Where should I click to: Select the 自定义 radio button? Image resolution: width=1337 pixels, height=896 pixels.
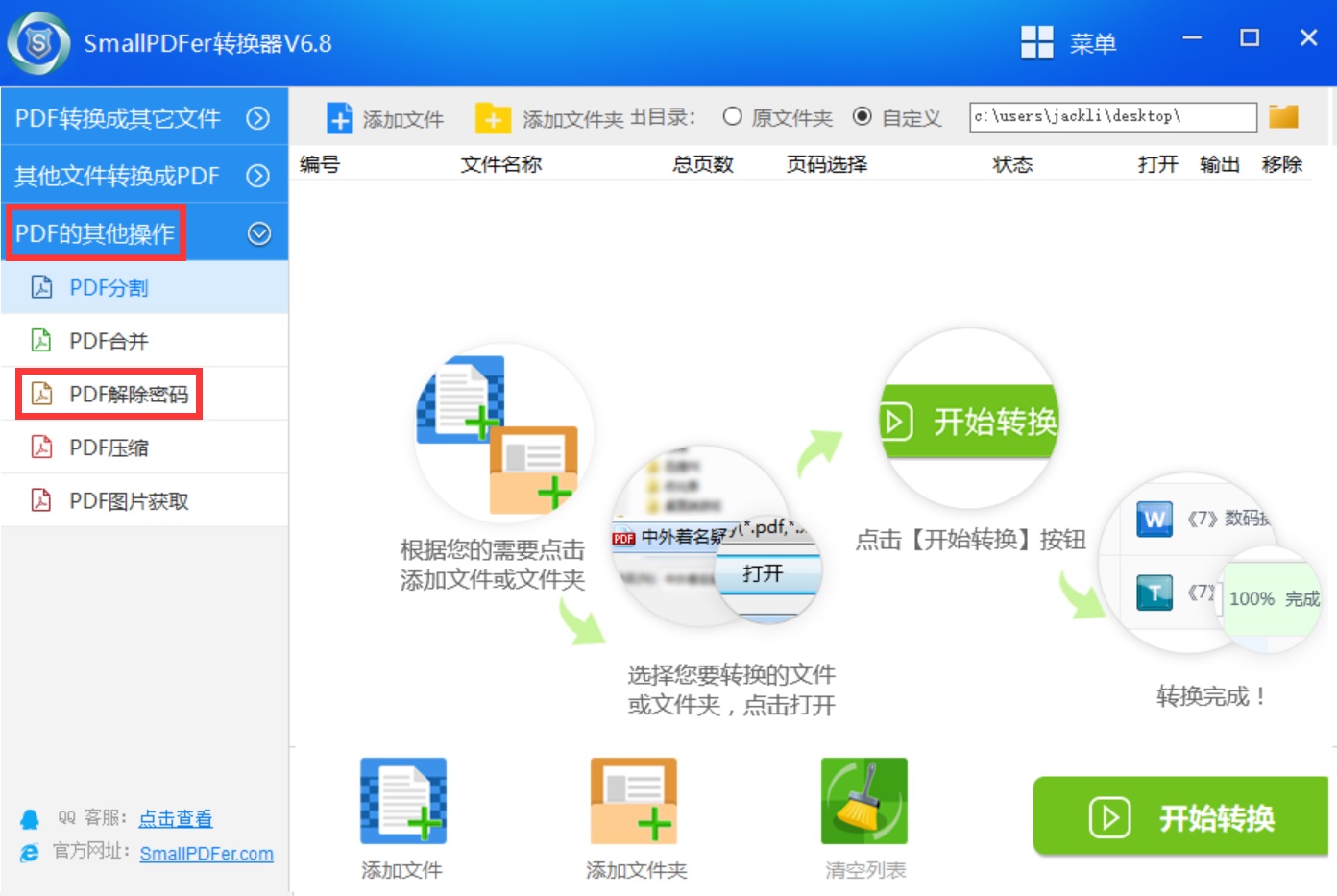click(863, 116)
